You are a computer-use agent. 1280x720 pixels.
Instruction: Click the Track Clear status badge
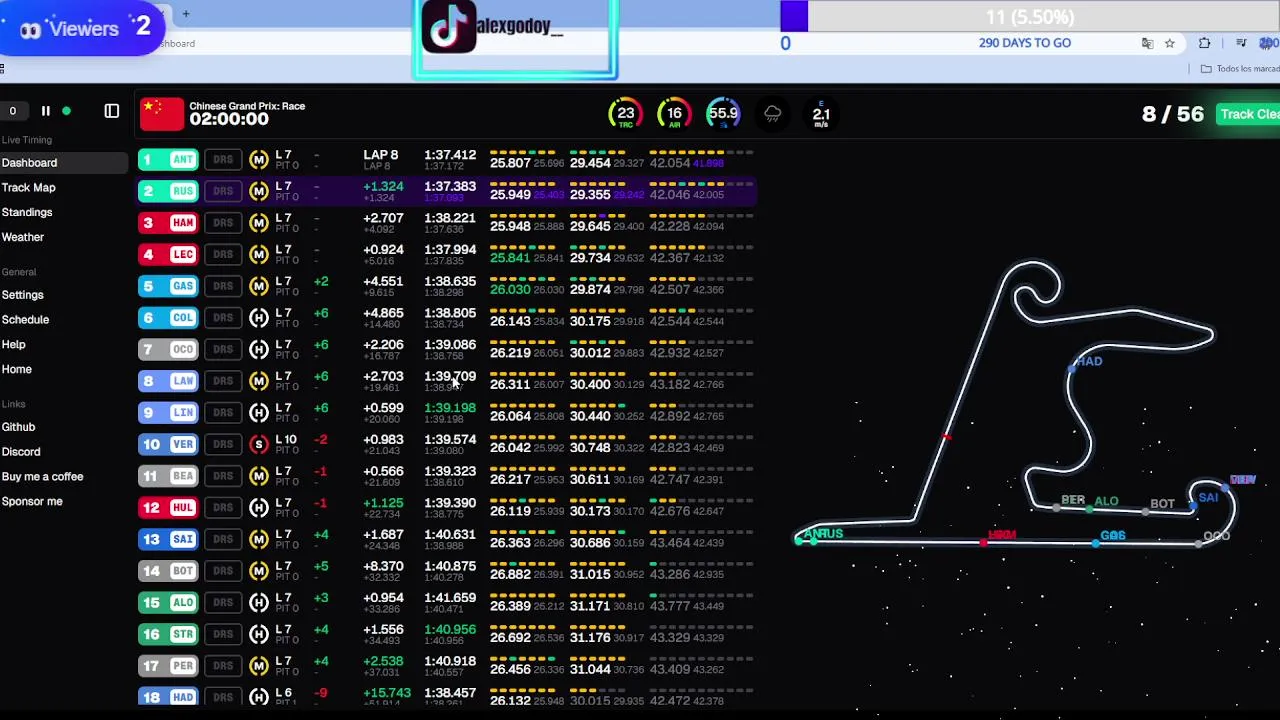[1248, 114]
